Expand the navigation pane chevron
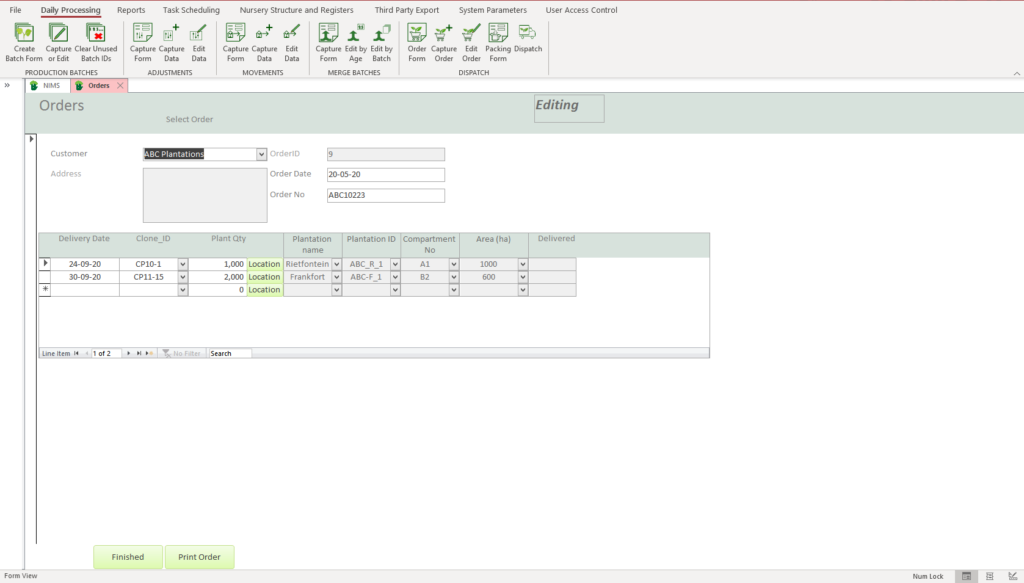 8,85
